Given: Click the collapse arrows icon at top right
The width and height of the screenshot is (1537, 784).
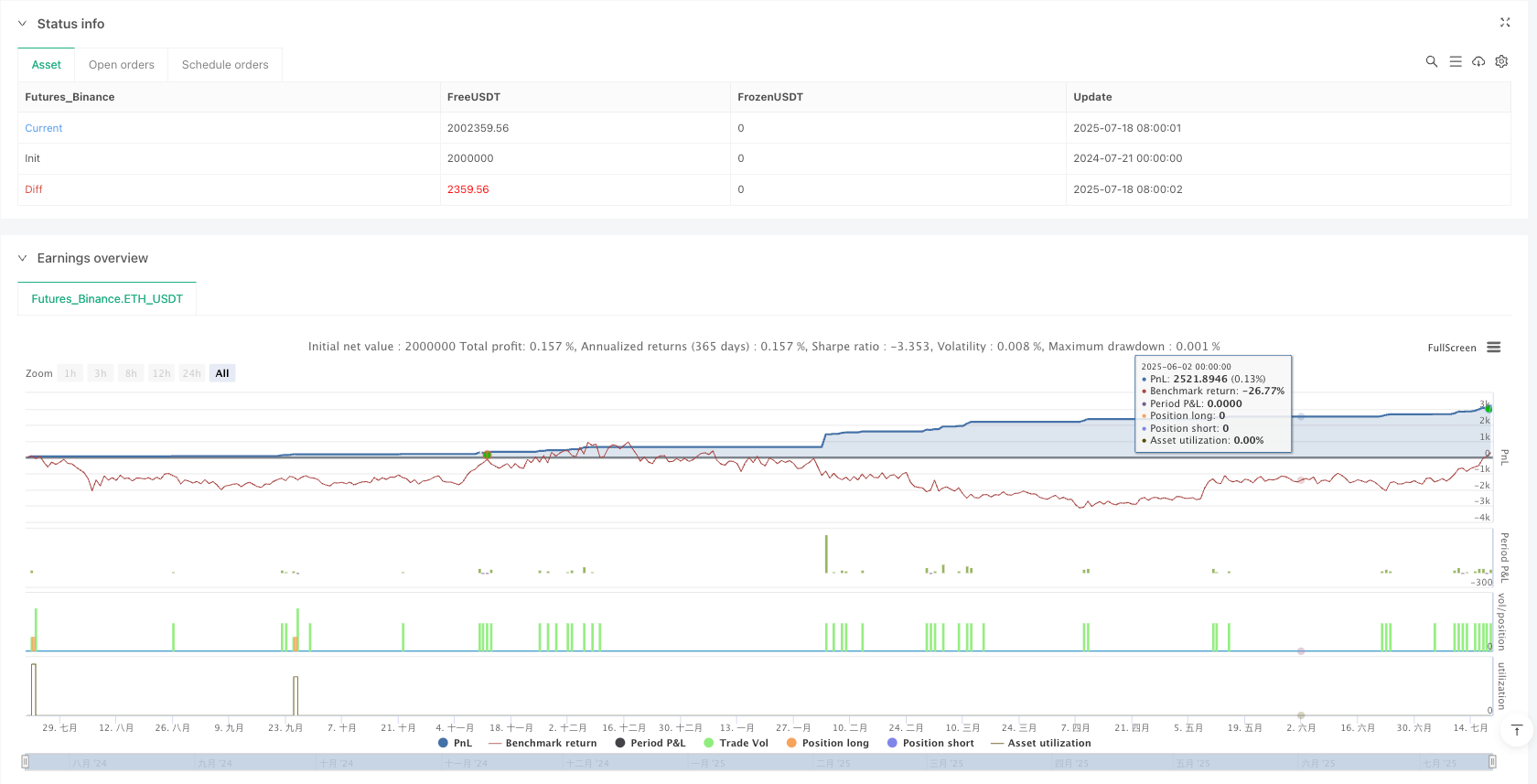Looking at the screenshot, I should point(1505,23).
